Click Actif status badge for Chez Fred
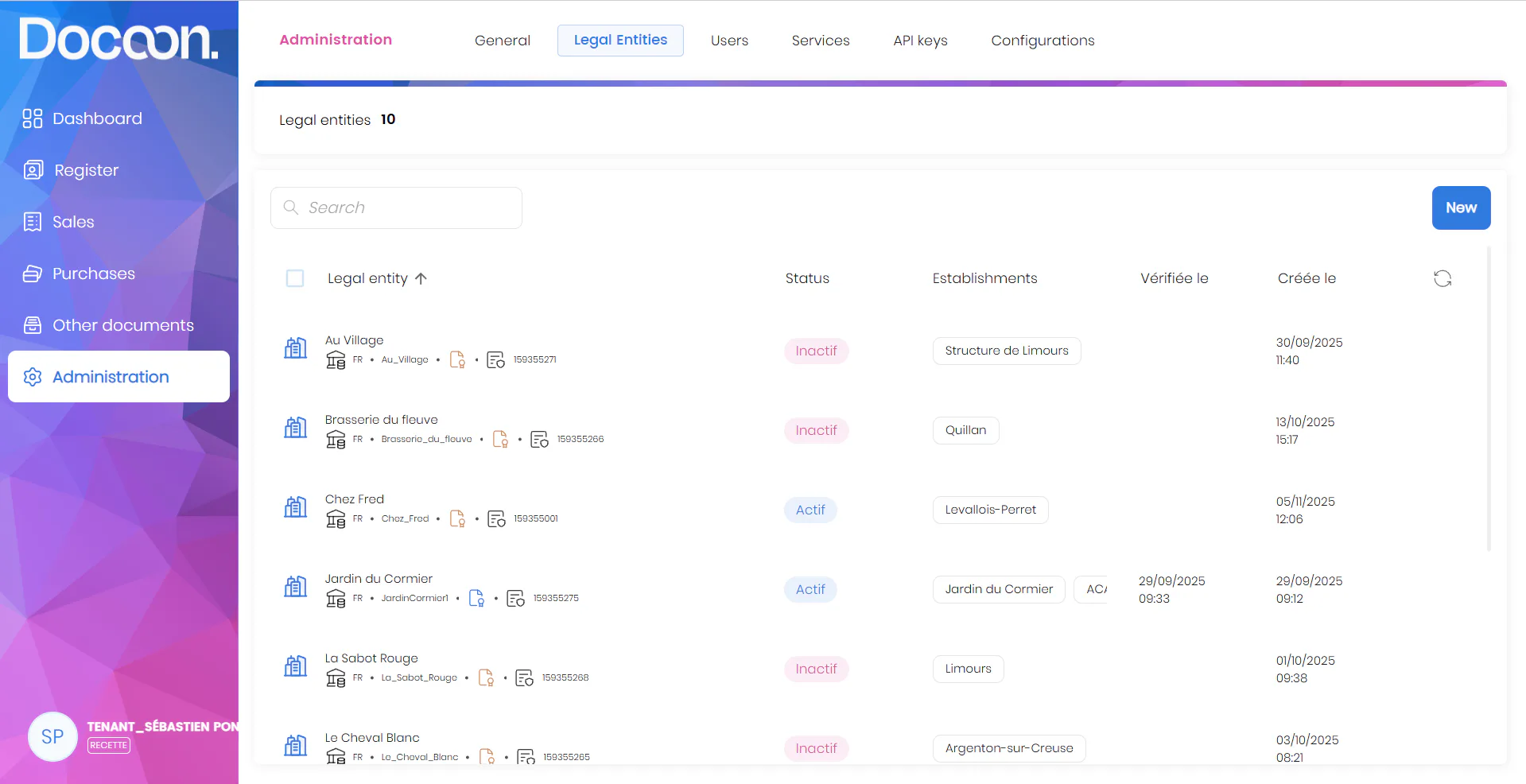The image size is (1526, 784). point(810,510)
